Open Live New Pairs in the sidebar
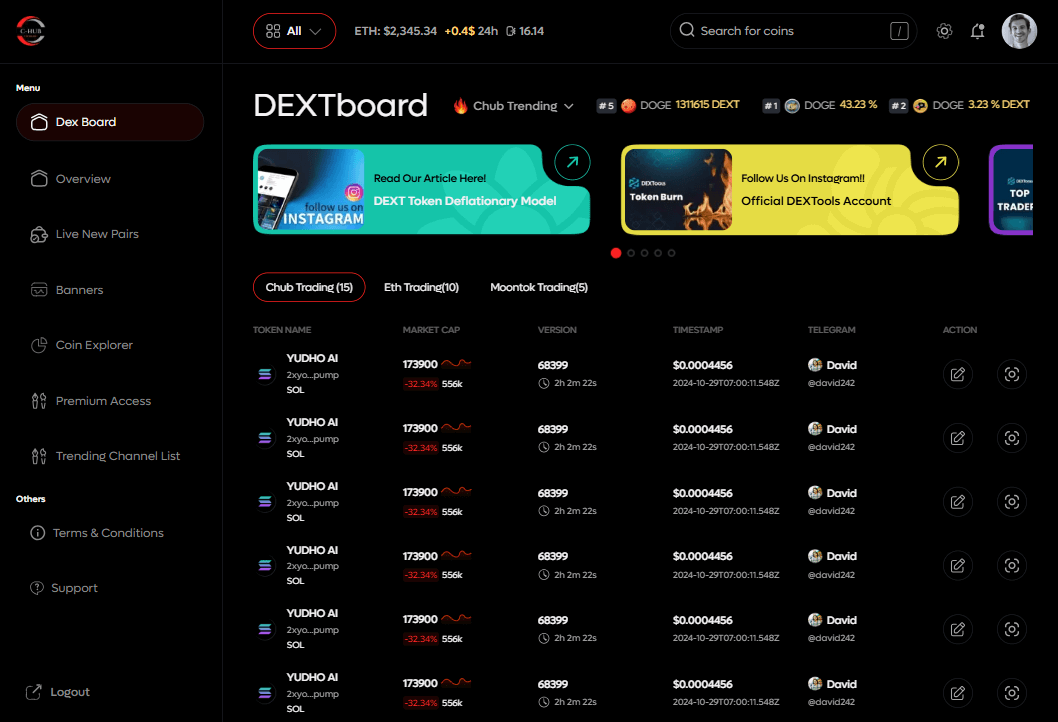This screenshot has width=1058, height=722. (96, 234)
